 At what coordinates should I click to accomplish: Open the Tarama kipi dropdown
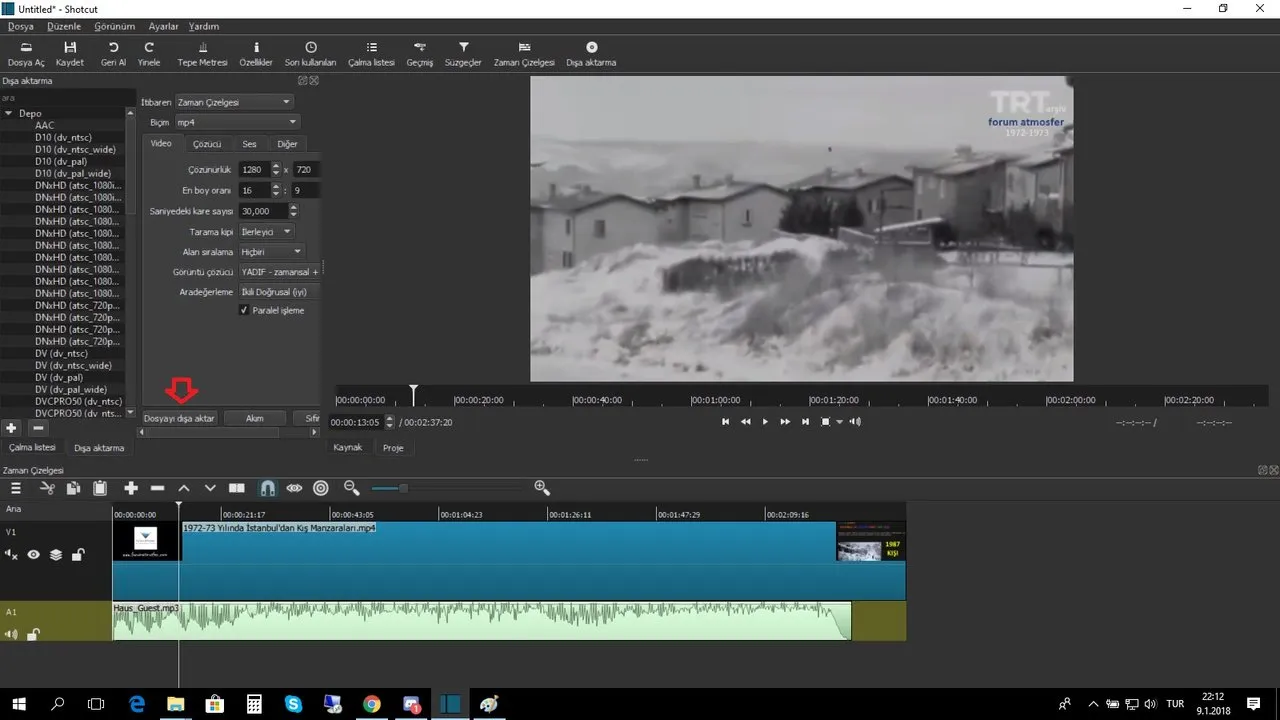267,231
